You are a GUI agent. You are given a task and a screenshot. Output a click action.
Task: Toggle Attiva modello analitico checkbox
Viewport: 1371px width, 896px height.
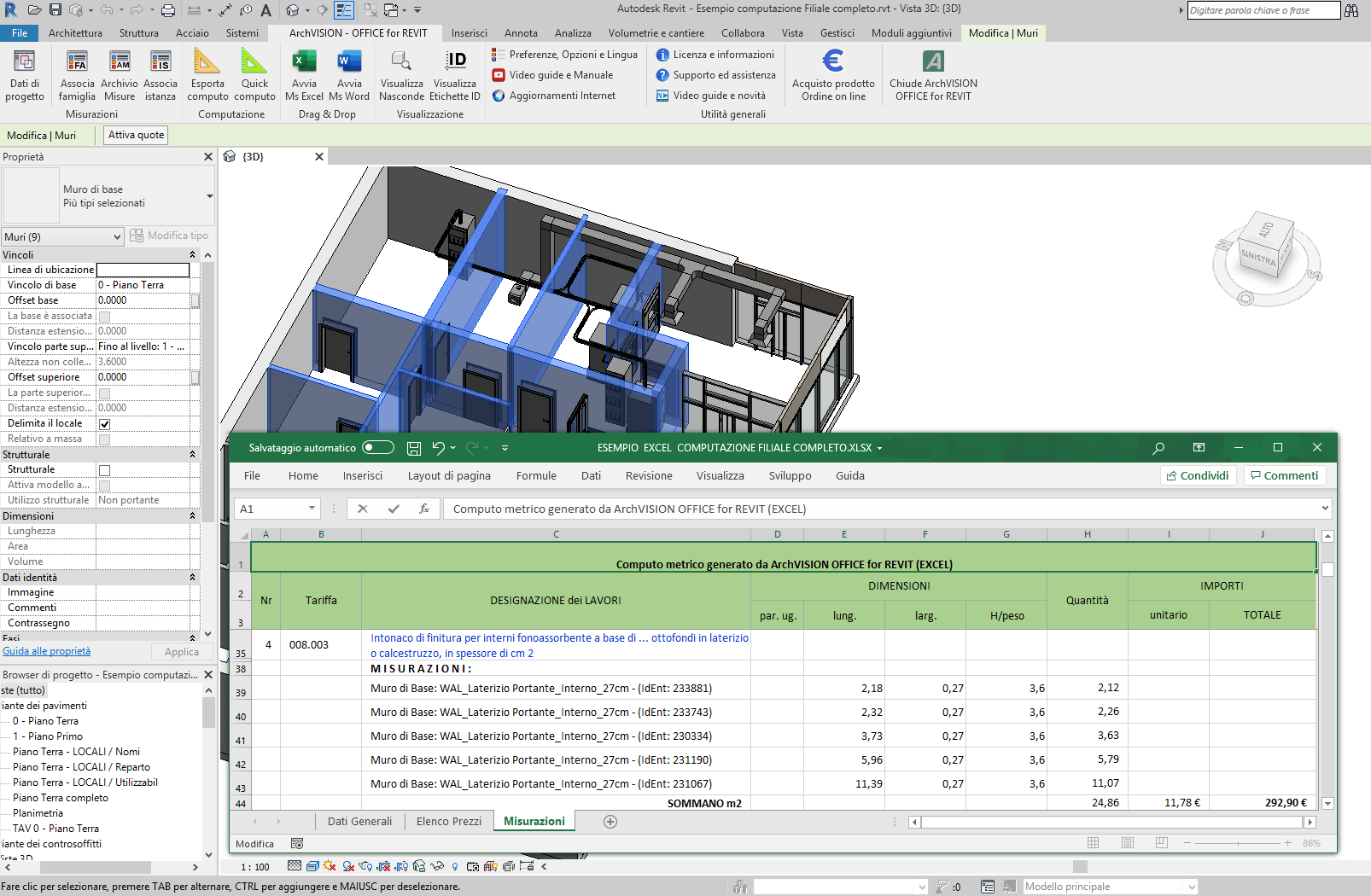click(104, 486)
